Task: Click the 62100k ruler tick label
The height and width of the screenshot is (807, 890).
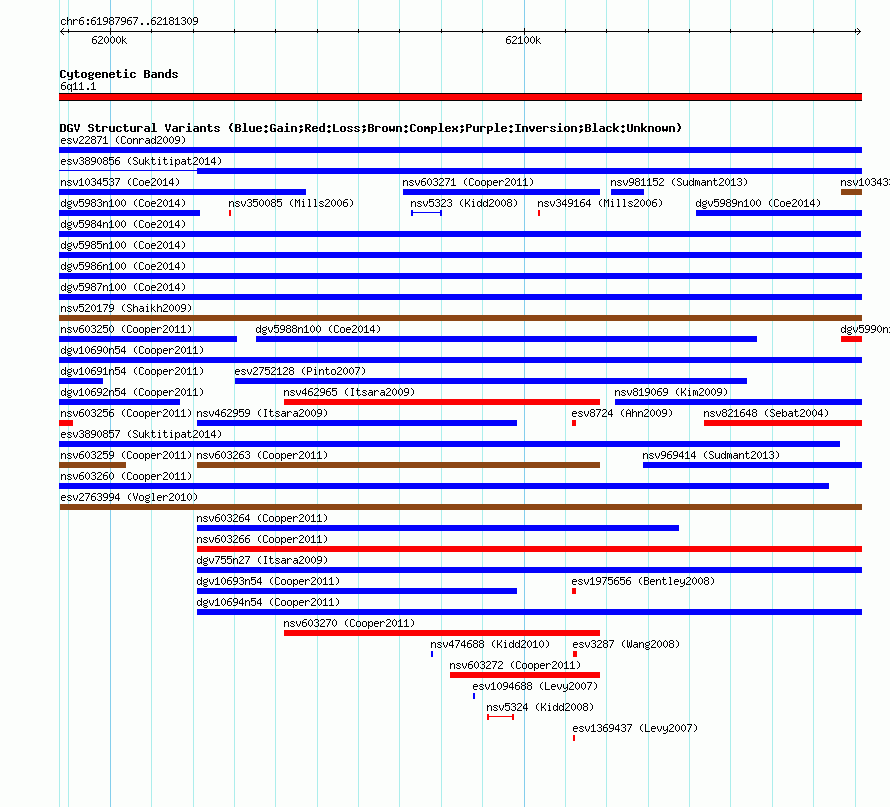Action: [523, 41]
